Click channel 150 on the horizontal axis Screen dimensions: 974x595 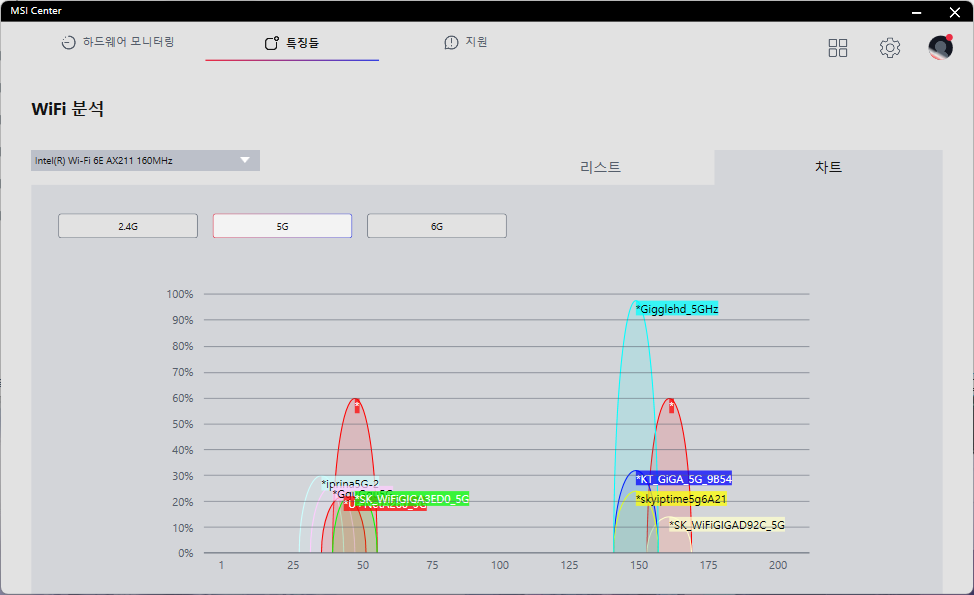(x=639, y=565)
